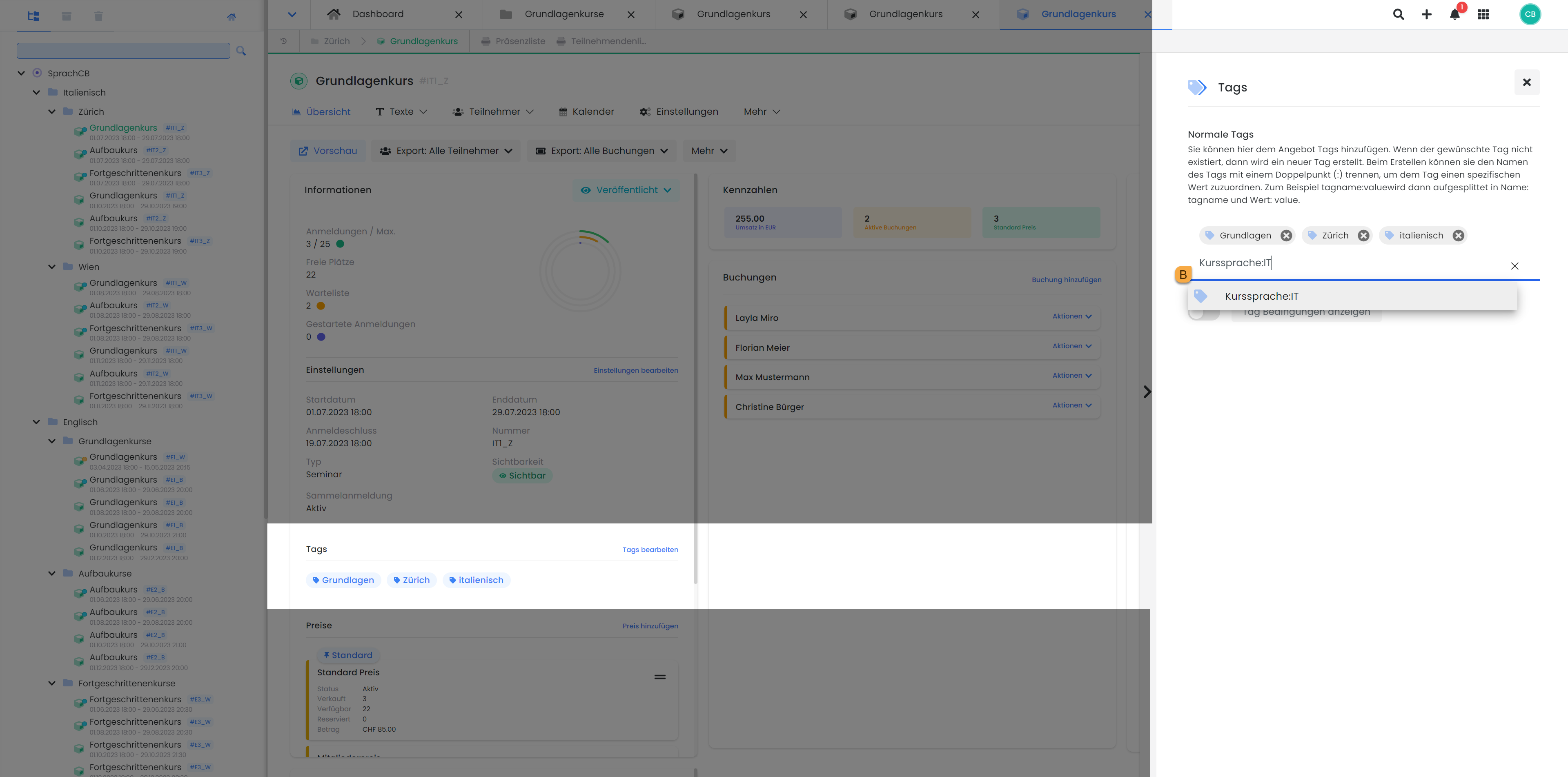Open the Veröffentlicht status dropdown
The height and width of the screenshot is (777, 1568).
[626, 190]
